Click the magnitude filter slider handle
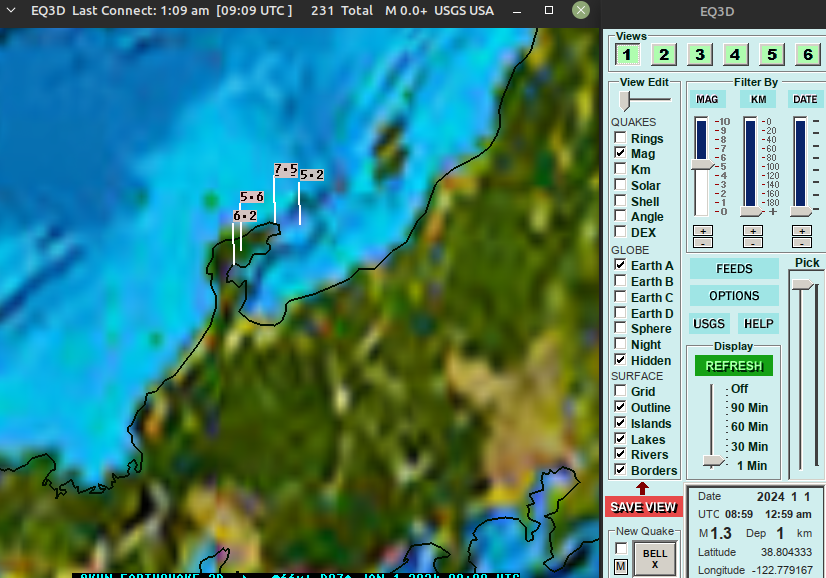The height and width of the screenshot is (578, 826). (x=702, y=165)
